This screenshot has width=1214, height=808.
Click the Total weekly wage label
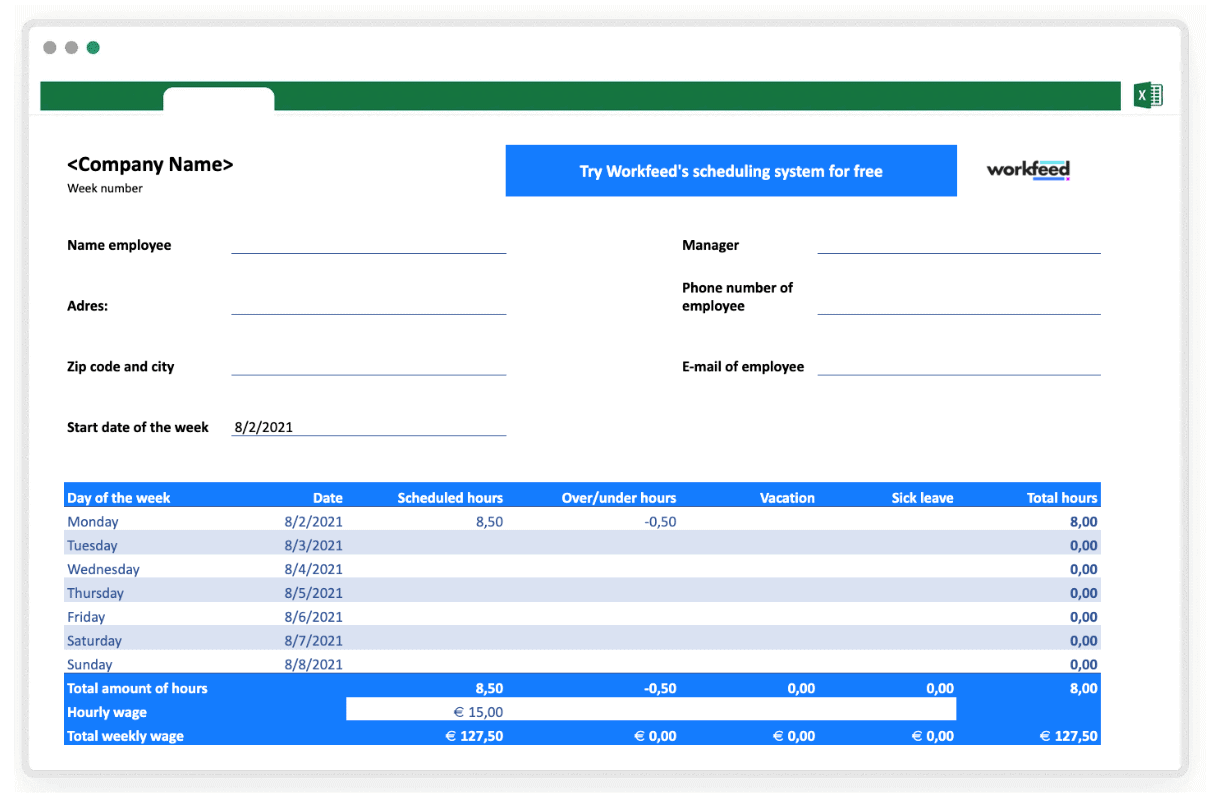coord(125,736)
